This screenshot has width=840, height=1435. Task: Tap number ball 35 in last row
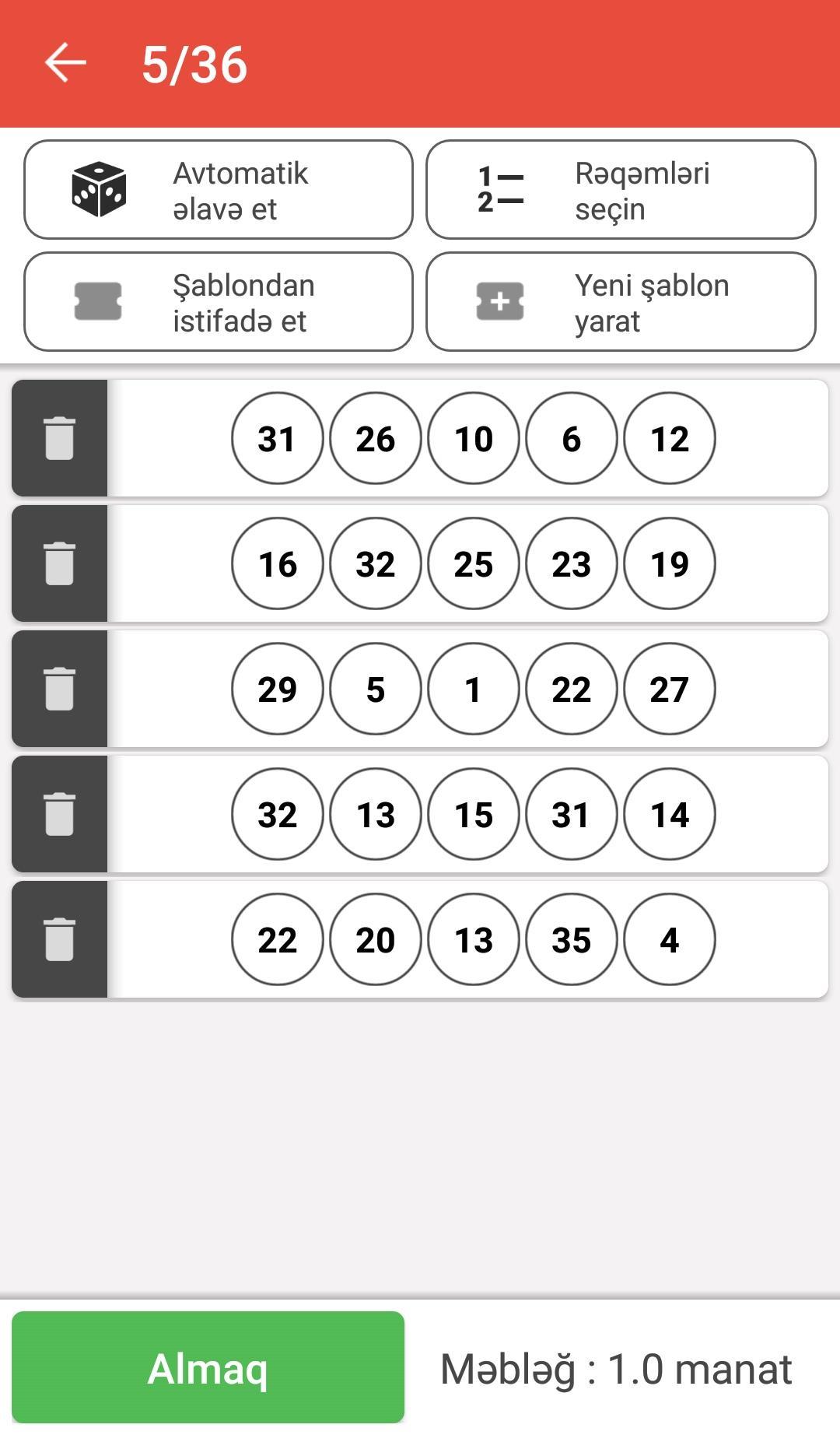[x=572, y=940]
